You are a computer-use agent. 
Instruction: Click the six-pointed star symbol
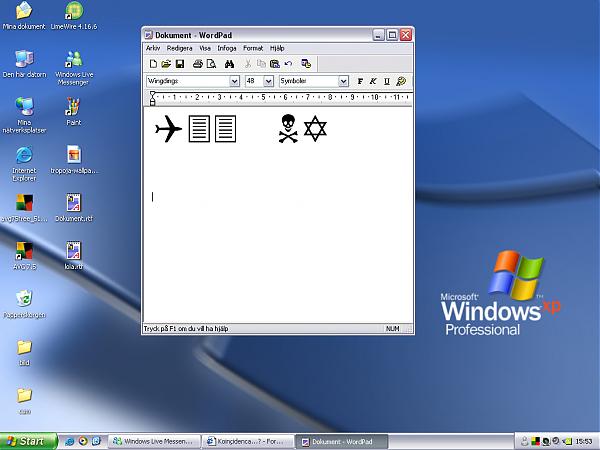[x=315, y=129]
